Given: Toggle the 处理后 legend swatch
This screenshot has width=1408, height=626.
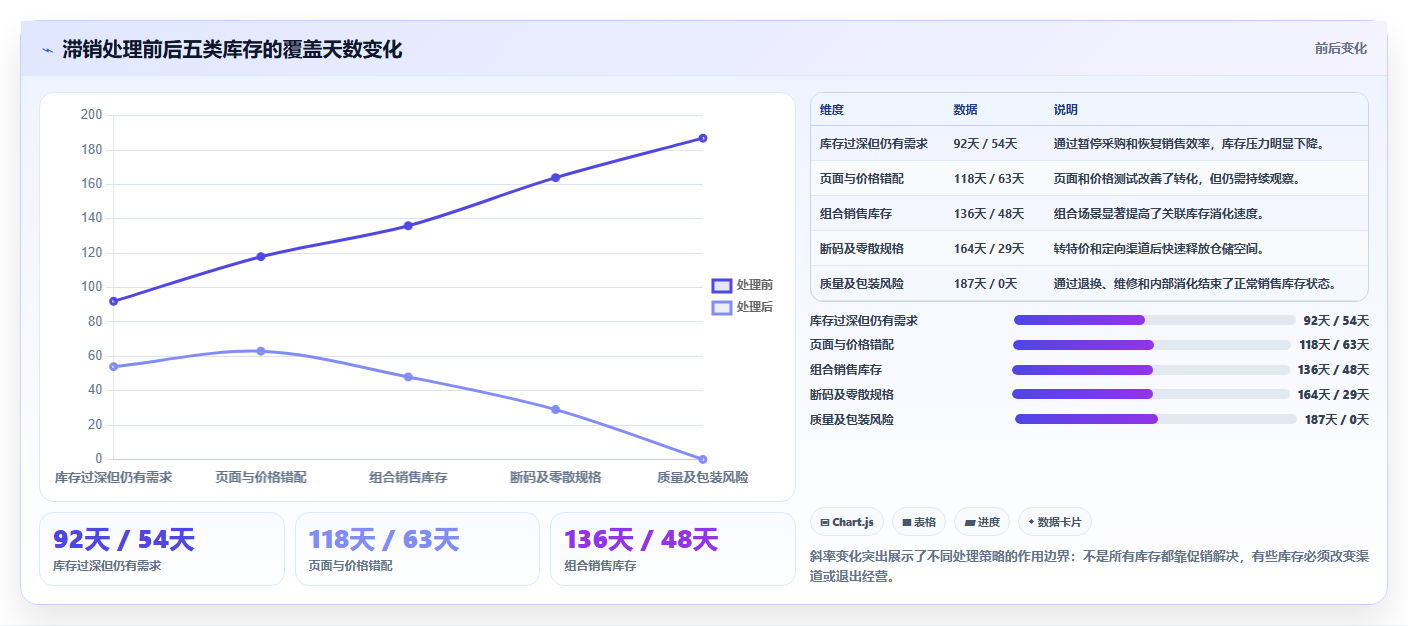Looking at the screenshot, I should pyautogui.click(x=721, y=307).
